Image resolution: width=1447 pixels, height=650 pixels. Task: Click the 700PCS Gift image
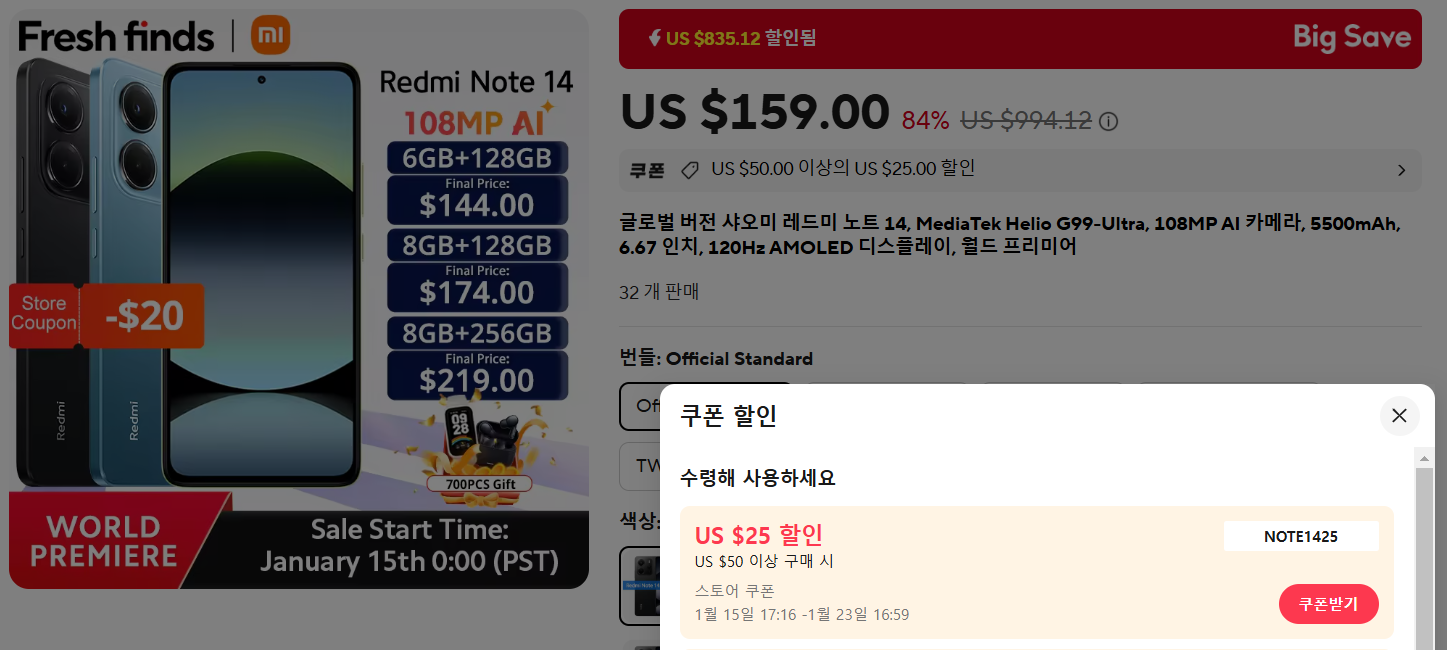[x=479, y=450]
